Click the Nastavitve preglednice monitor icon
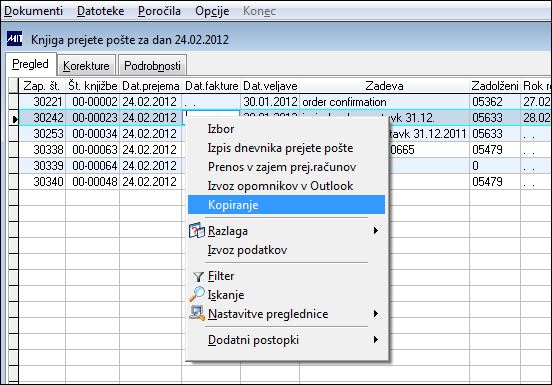Viewport: 552px width, 385px height. tap(196, 313)
